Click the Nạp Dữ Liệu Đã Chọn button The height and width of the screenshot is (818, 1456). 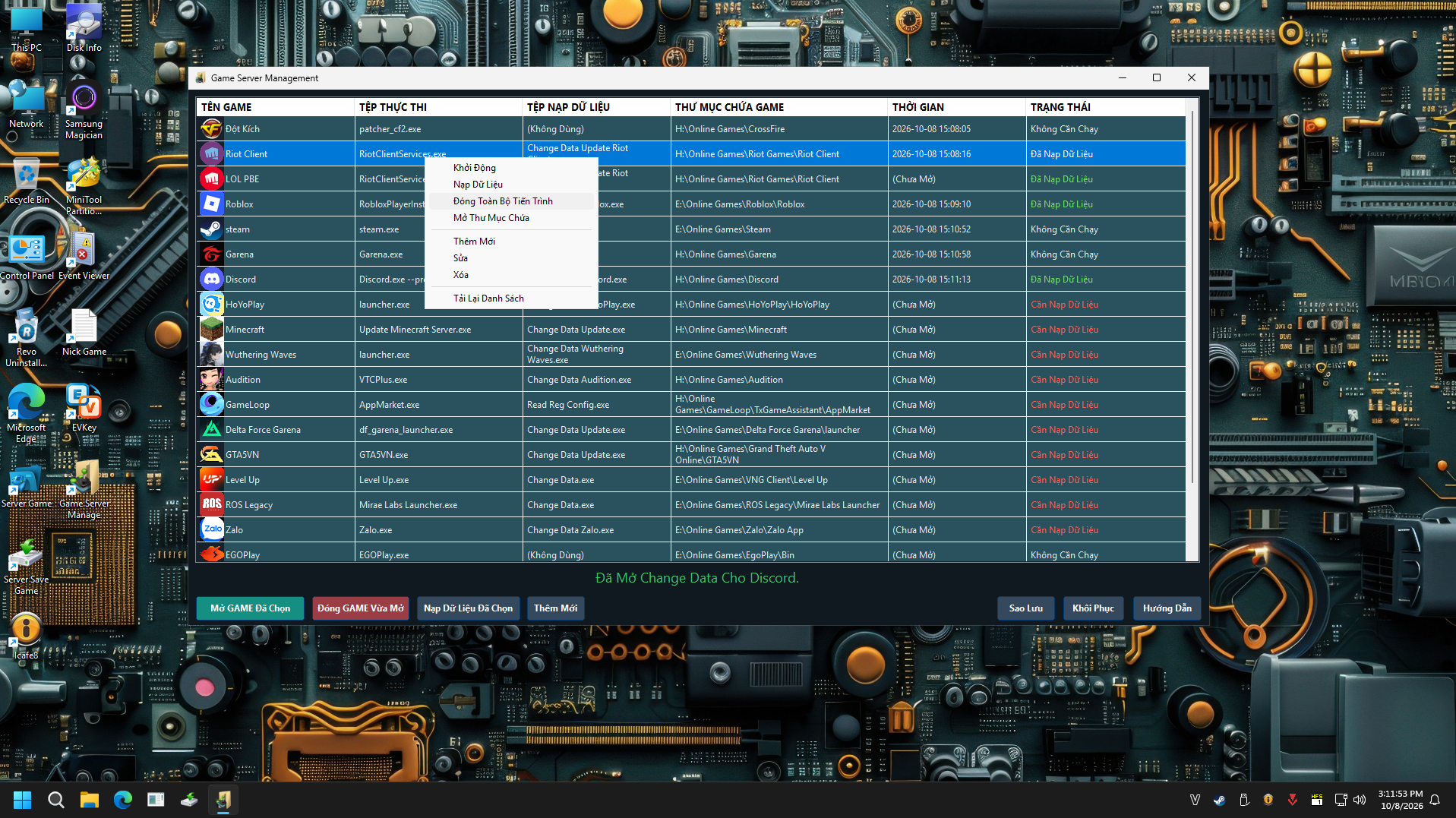[x=468, y=608]
